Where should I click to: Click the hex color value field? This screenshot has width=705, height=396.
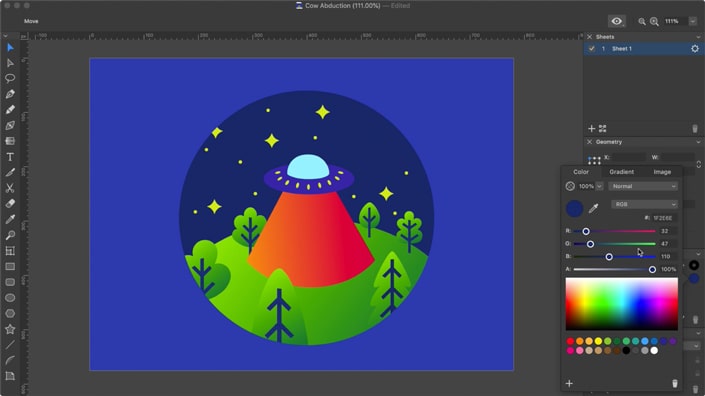pos(664,218)
